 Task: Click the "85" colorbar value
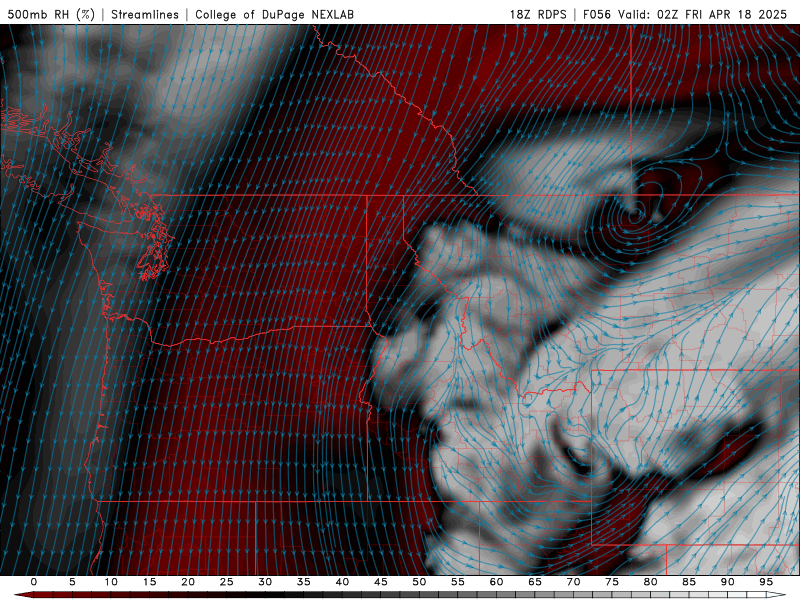[x=689, y=582]
